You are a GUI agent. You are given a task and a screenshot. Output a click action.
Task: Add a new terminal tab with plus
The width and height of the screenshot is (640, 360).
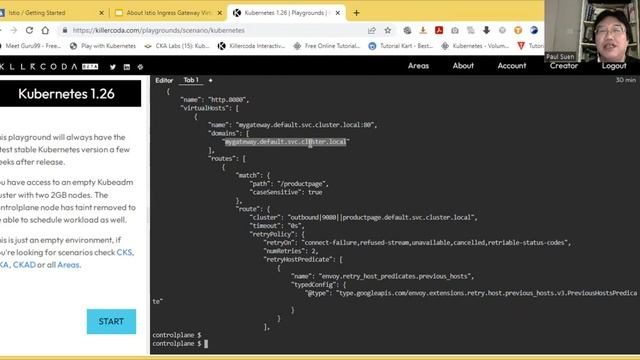click(211, 80)
